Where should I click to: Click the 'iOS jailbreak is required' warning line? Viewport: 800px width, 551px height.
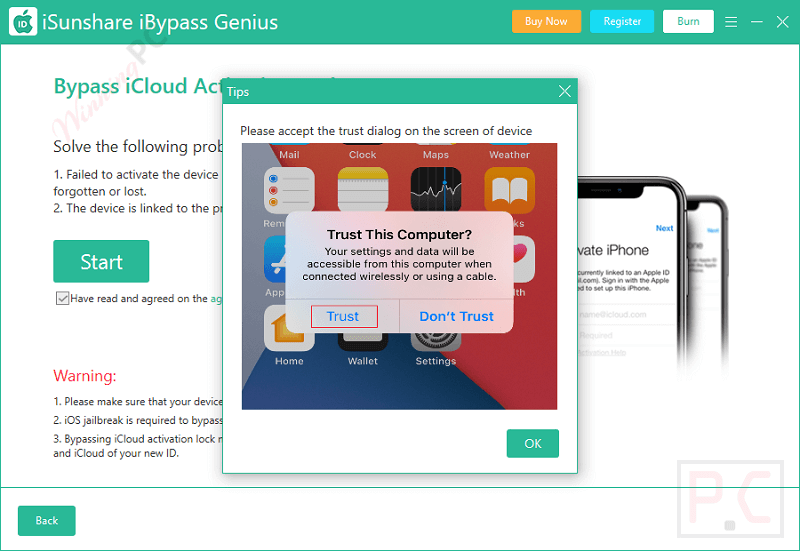(x=138, y=420)
